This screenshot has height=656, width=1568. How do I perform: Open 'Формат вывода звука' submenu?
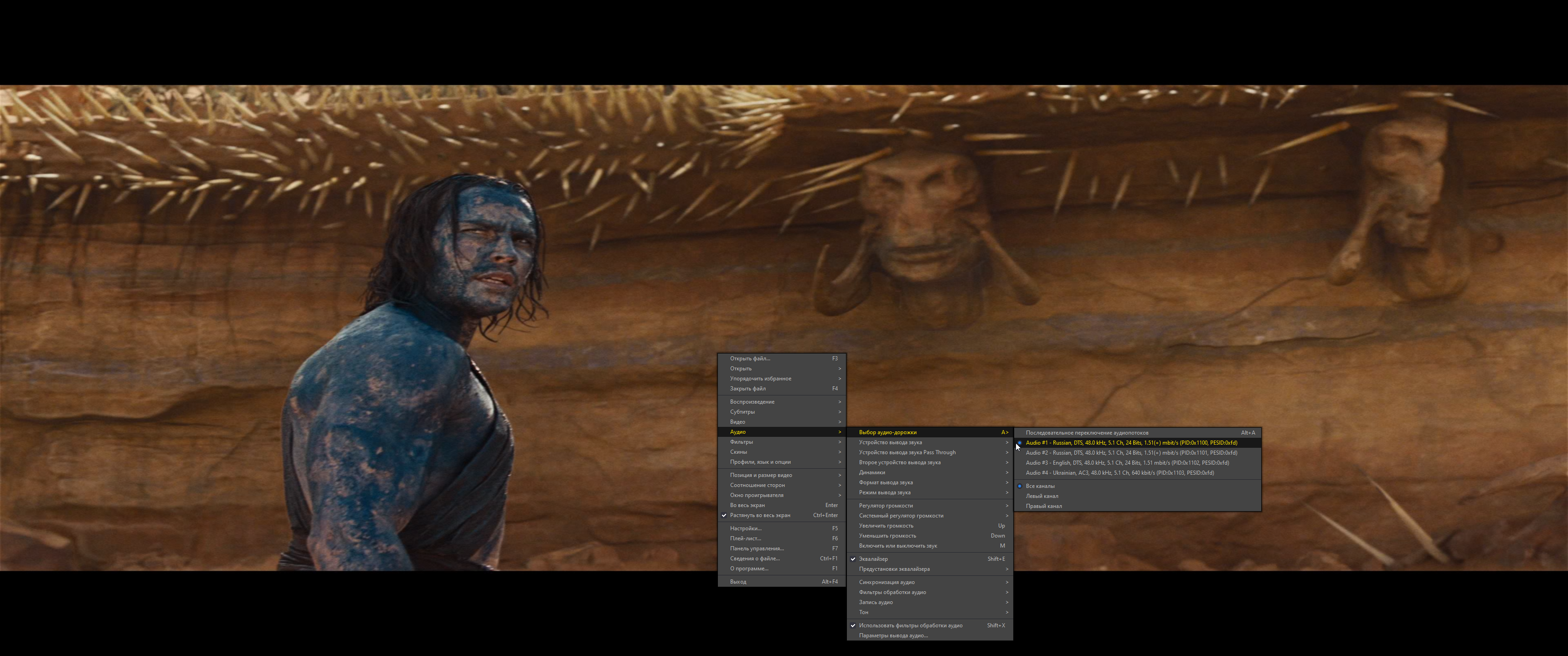(x=930, y=482)
